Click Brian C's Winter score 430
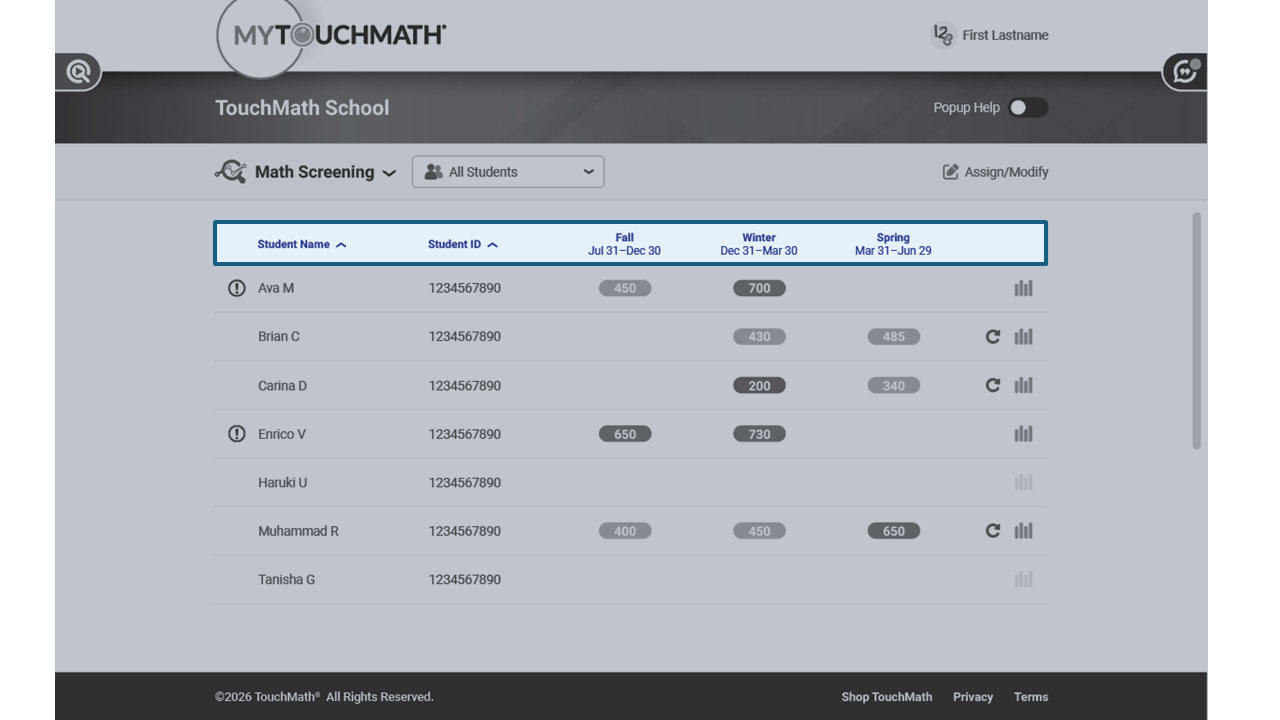 tap(759, 337)
